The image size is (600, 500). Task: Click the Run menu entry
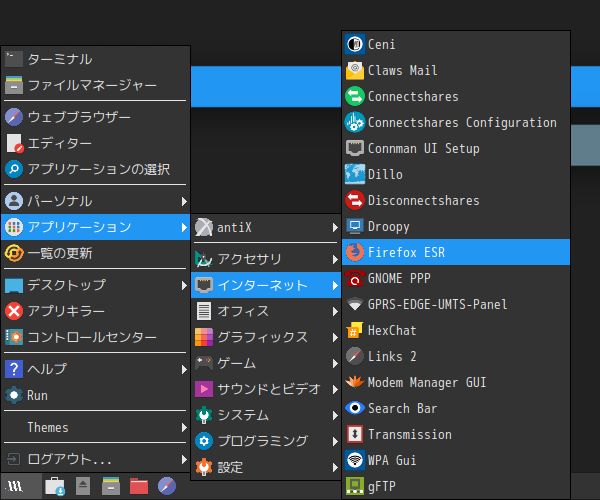tap(96, 395)
